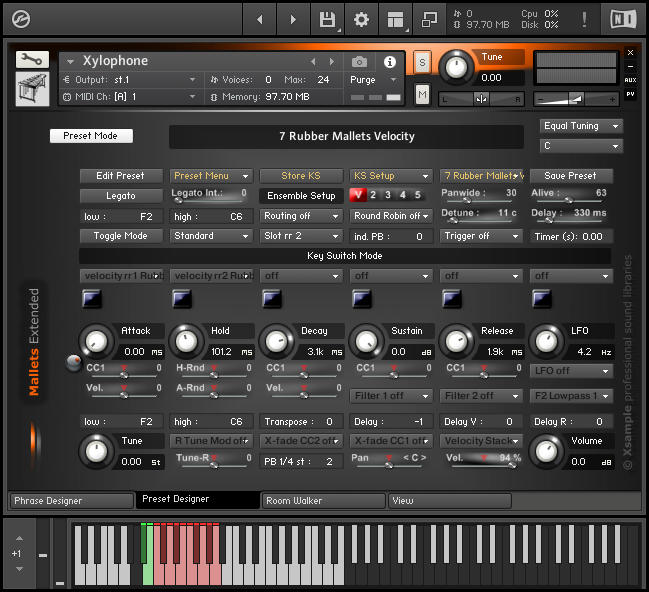Viewport: 649px width, 592px height.
Task: Toggle the blue square under velocity rr1
Action: [91, 298]
